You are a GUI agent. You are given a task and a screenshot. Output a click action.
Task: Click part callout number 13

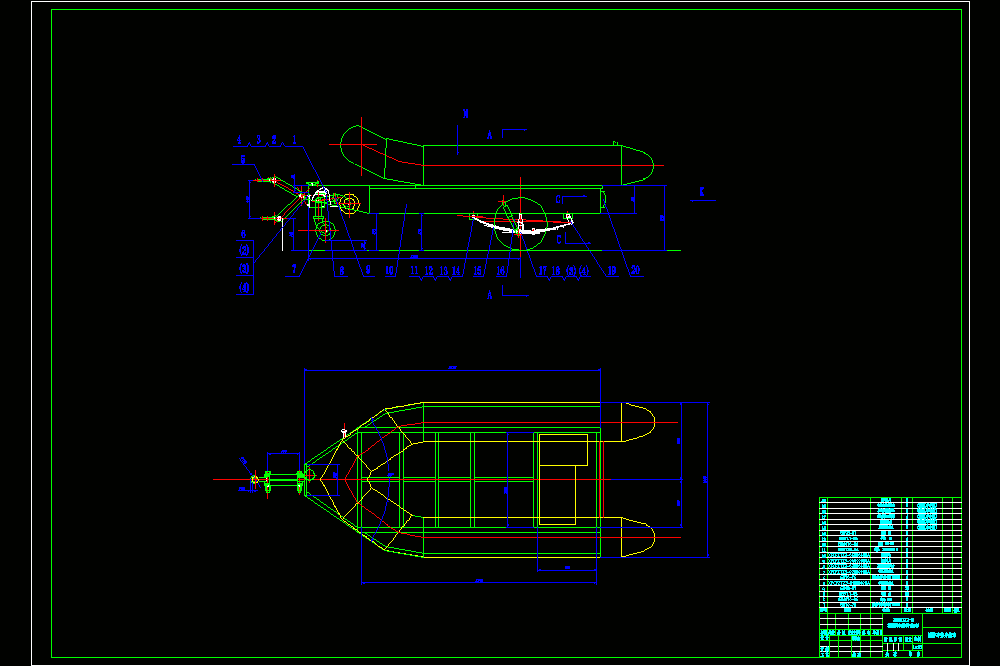point(444,270)
